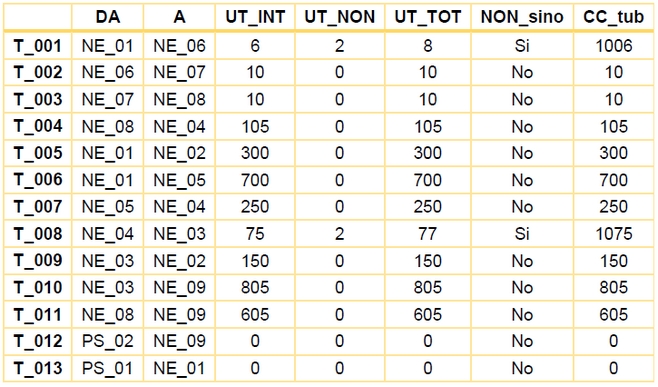Select row header T_008

(x=38, y=234)
